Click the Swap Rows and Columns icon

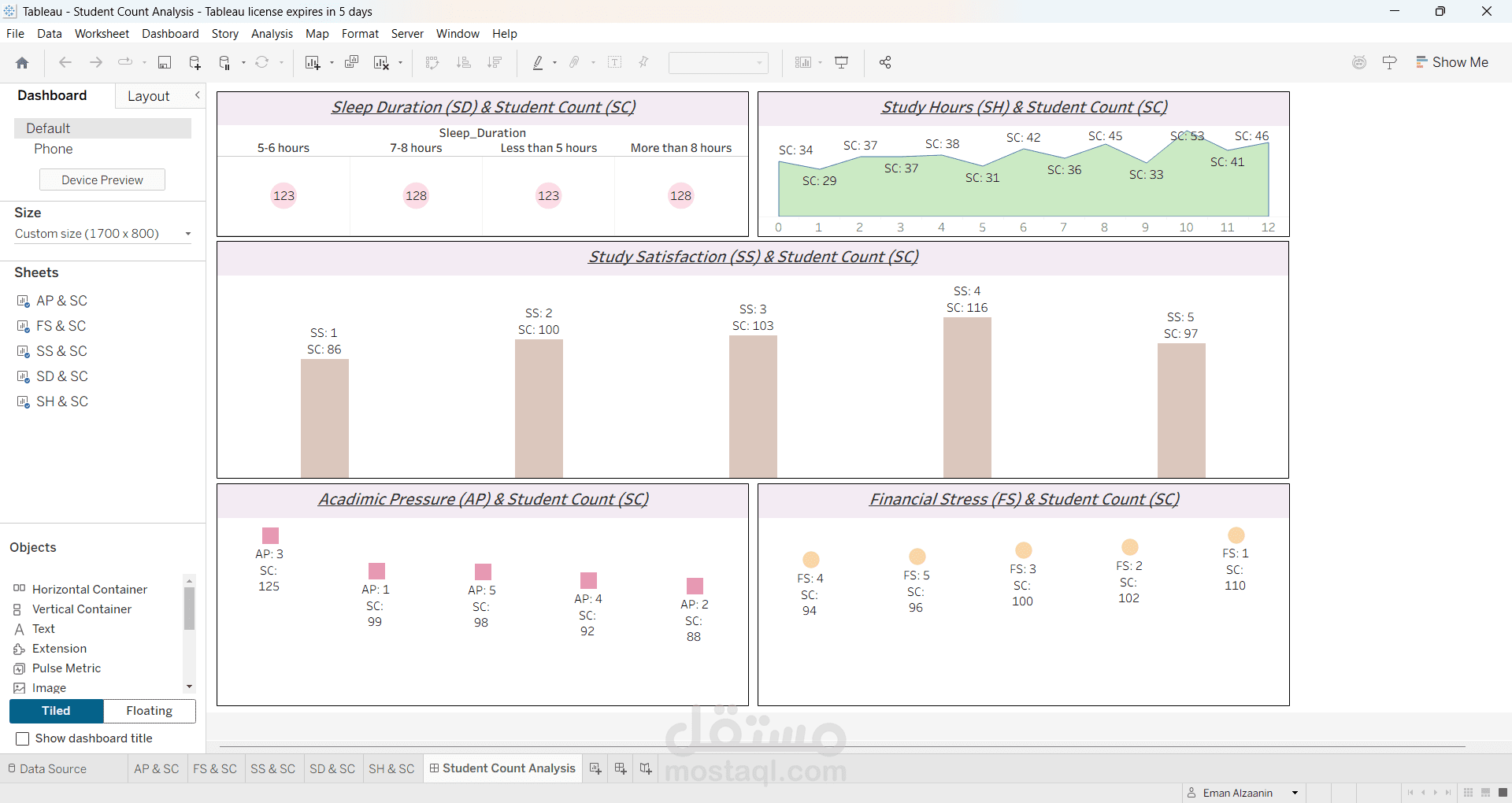(x=432, y=62)
